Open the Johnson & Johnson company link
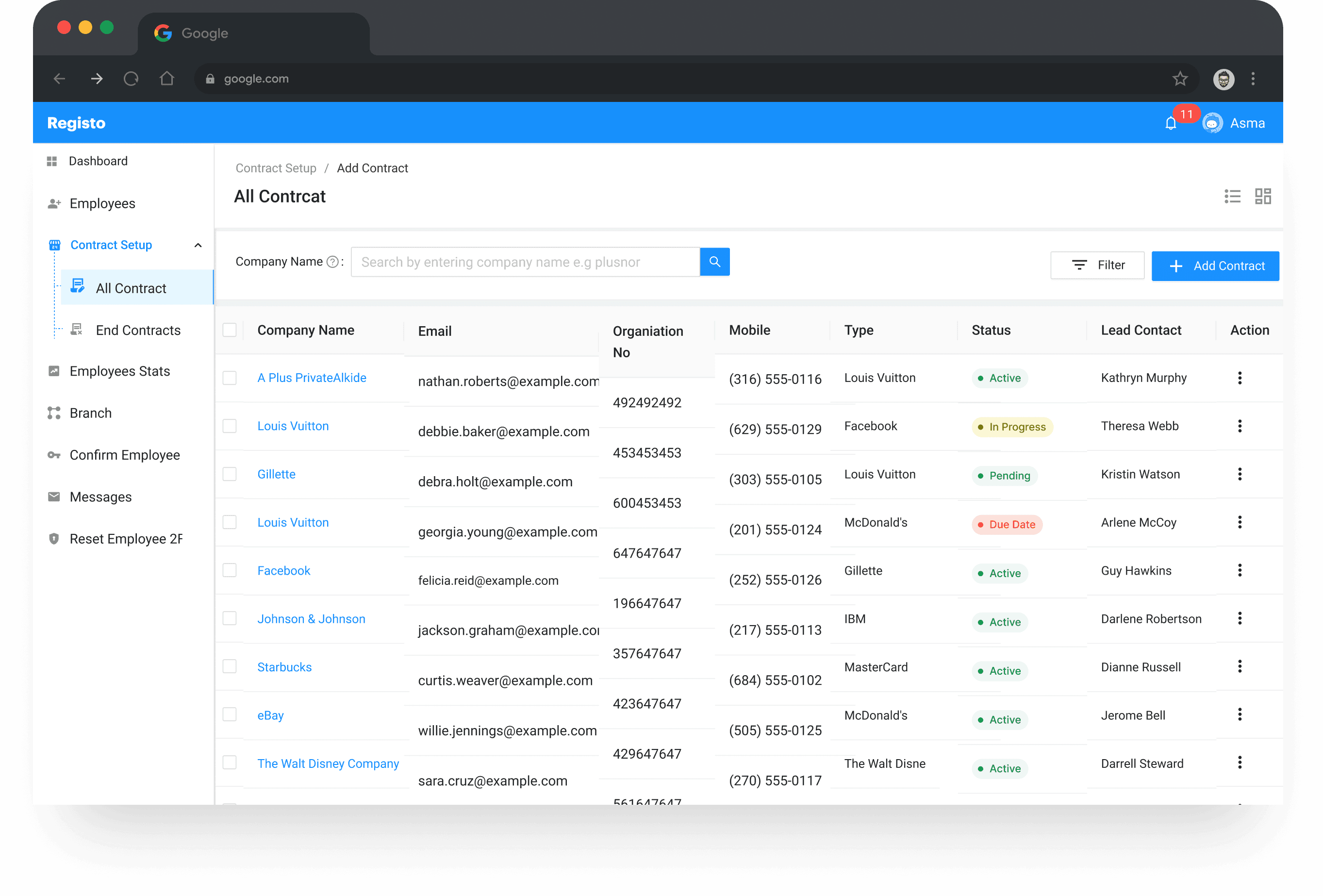The image size is (1323, 896). pos(311,619)
